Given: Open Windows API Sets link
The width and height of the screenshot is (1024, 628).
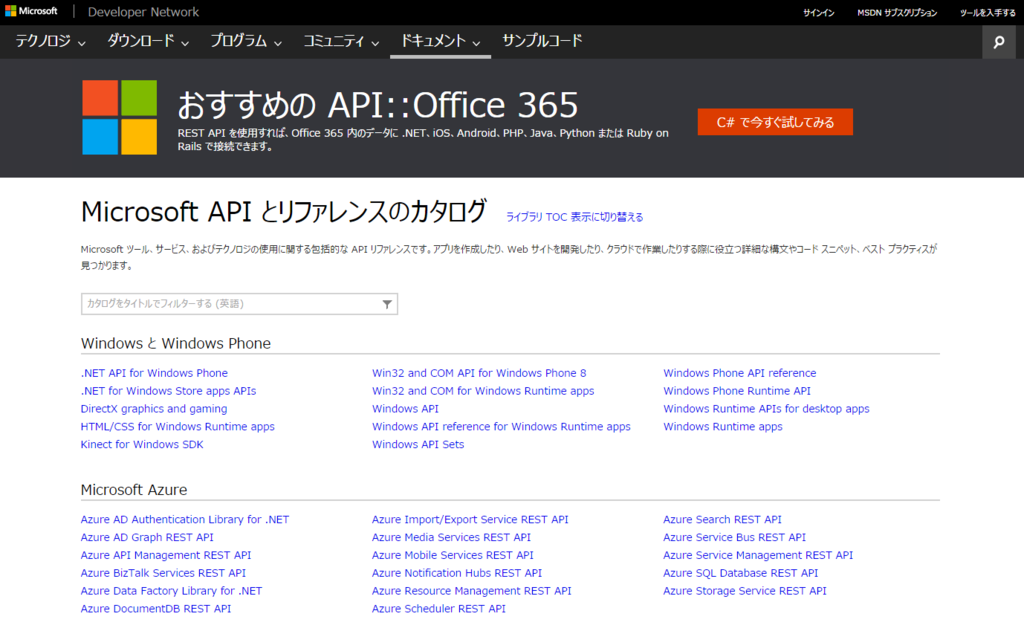Looking at the screenshot, I should 418,444.
